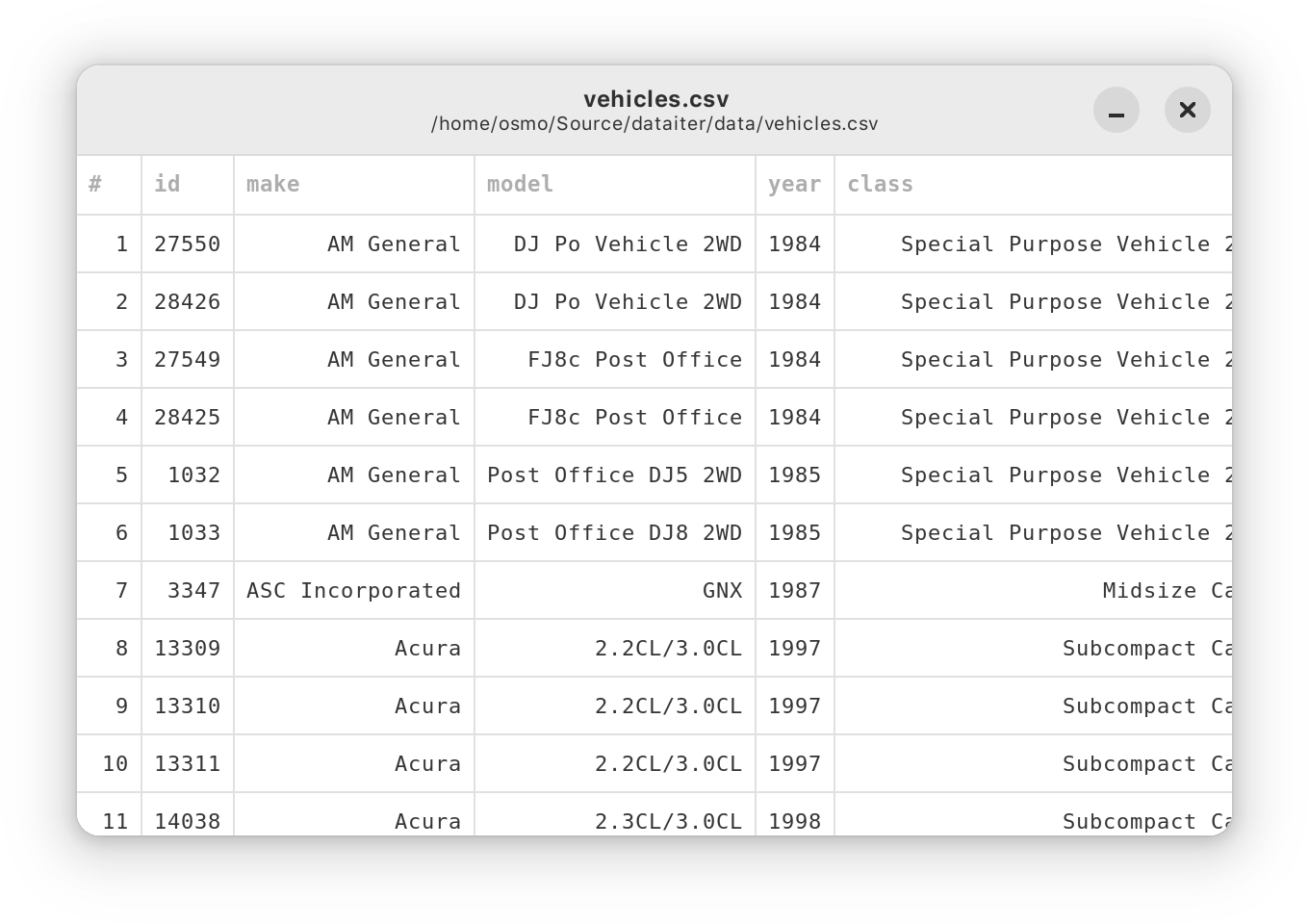Click year cell 1987

[x=794, y=590]
